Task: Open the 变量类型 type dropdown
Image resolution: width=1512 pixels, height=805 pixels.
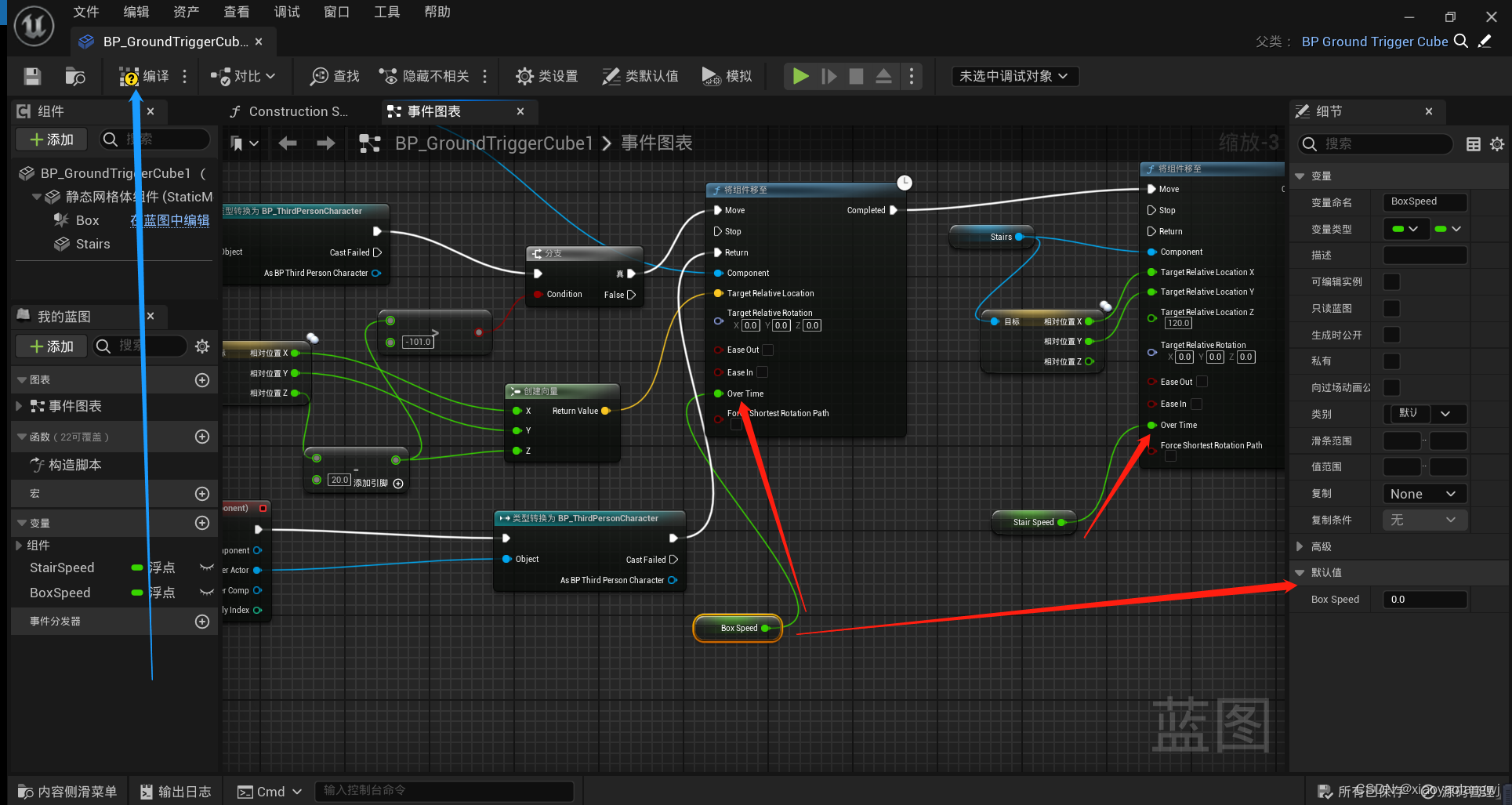Action: 1406,229
